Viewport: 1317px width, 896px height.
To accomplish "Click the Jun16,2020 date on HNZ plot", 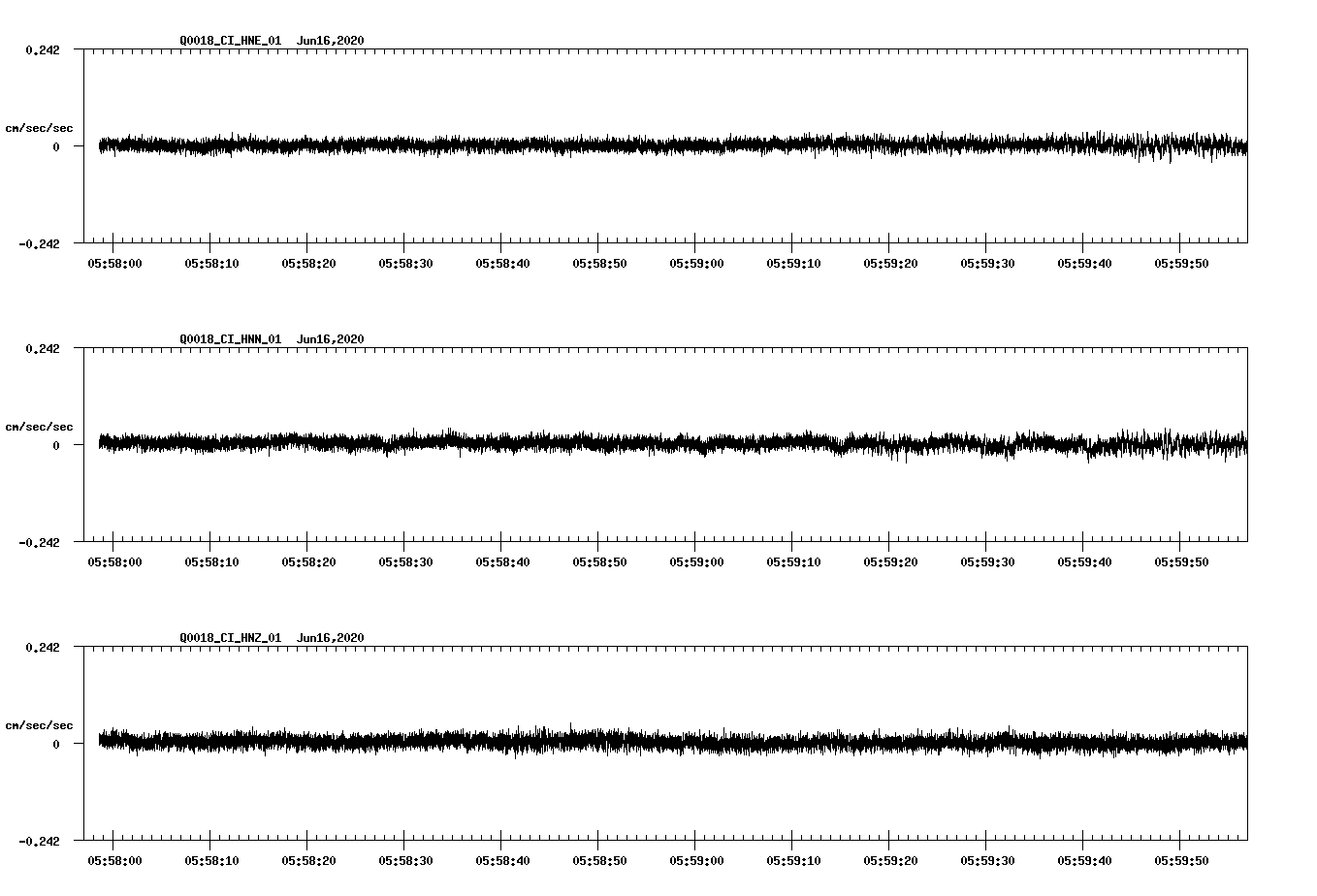I will pyautogui.click(x=331, y=638).
